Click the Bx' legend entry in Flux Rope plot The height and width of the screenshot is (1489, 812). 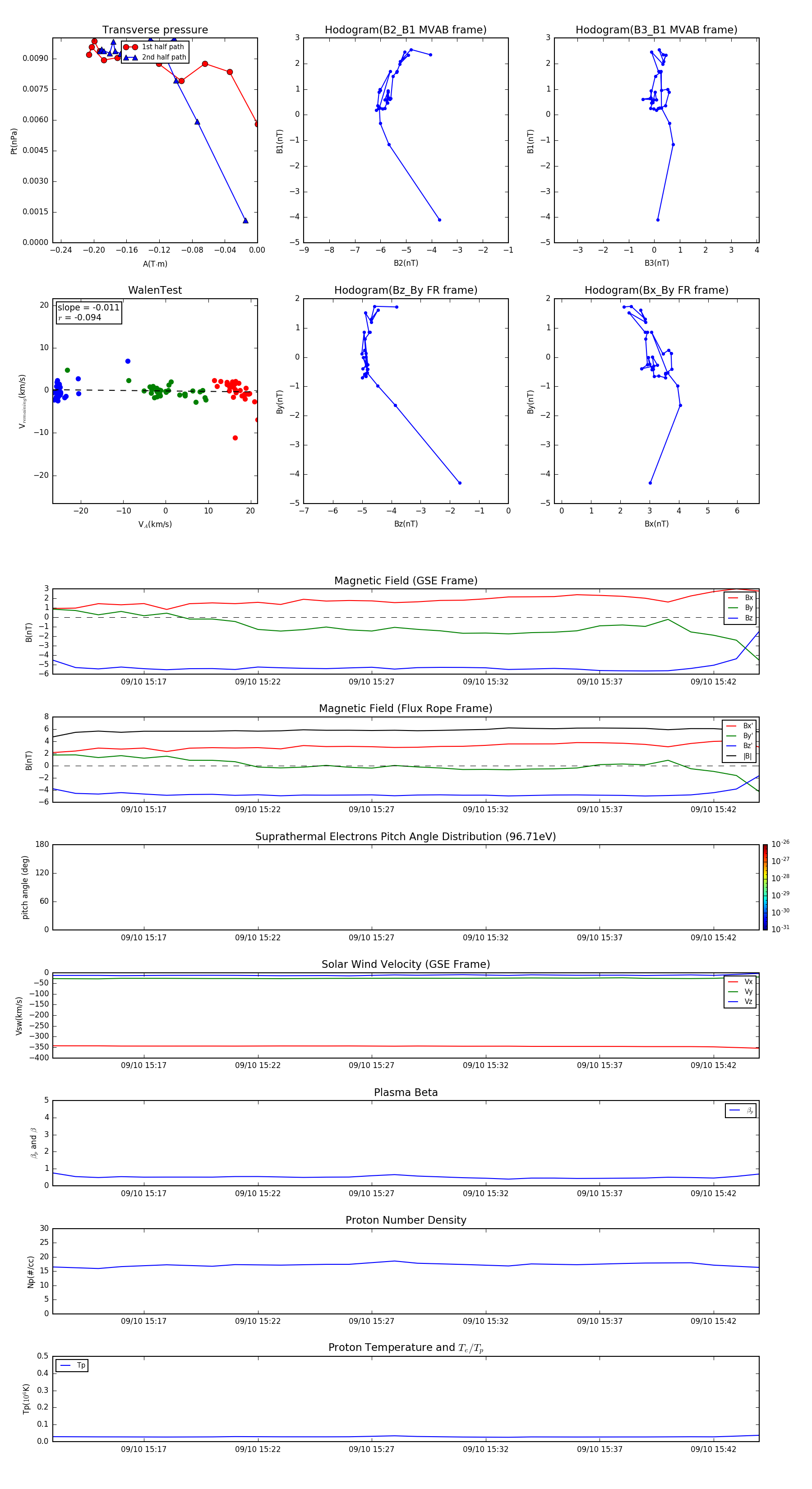pyautogui.click(x=739, y=726)
